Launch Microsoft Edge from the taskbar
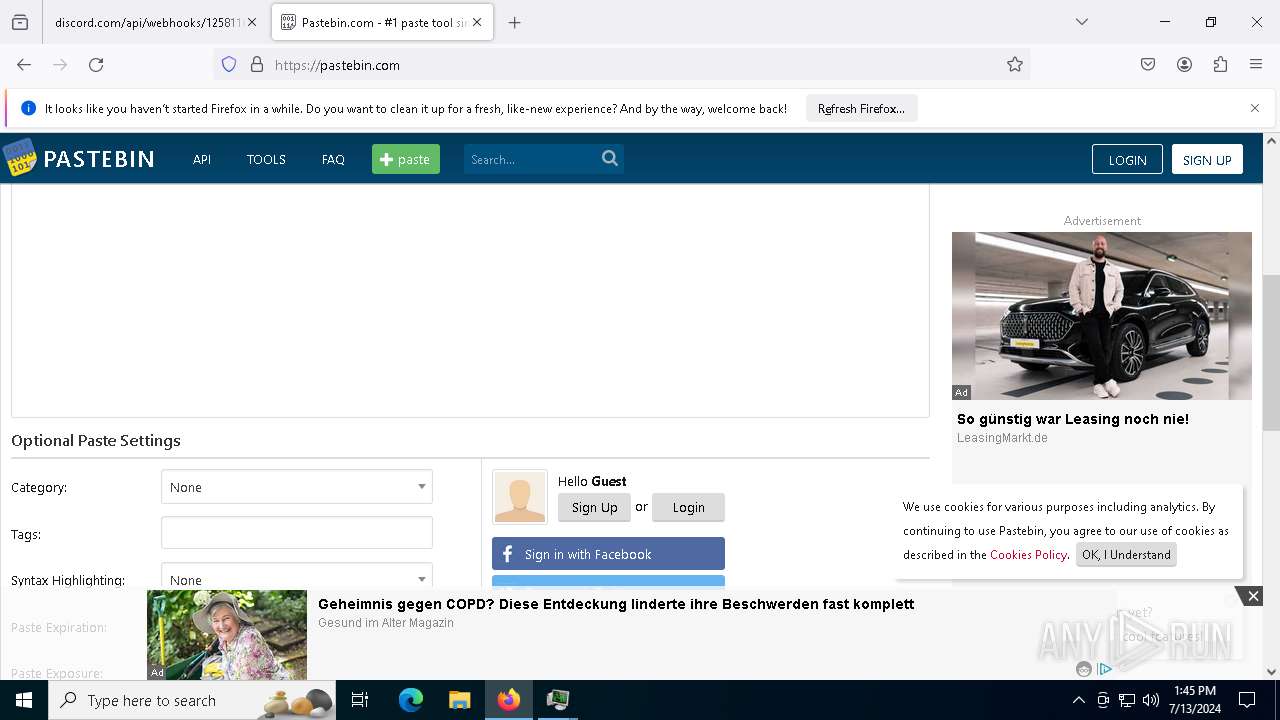Viewport: 1280px width, 720px height. pyautogui.click(x=411, y=700)
